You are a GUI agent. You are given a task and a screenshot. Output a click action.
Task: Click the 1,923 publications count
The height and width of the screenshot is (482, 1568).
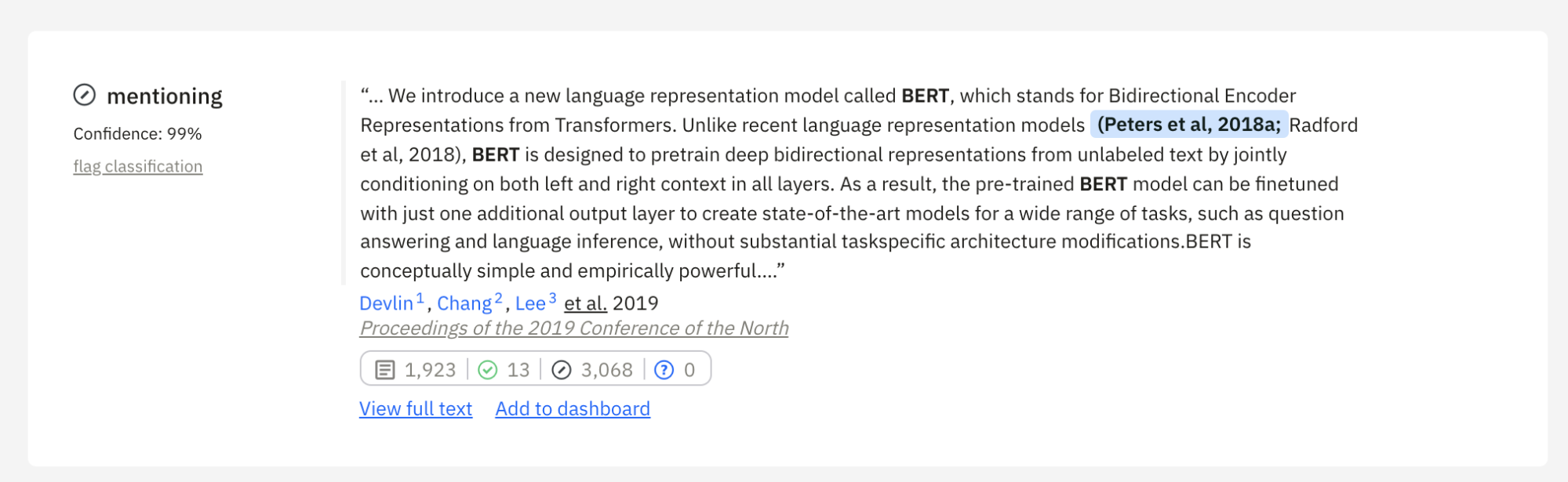pyautogui.click(x=430, y=370)
